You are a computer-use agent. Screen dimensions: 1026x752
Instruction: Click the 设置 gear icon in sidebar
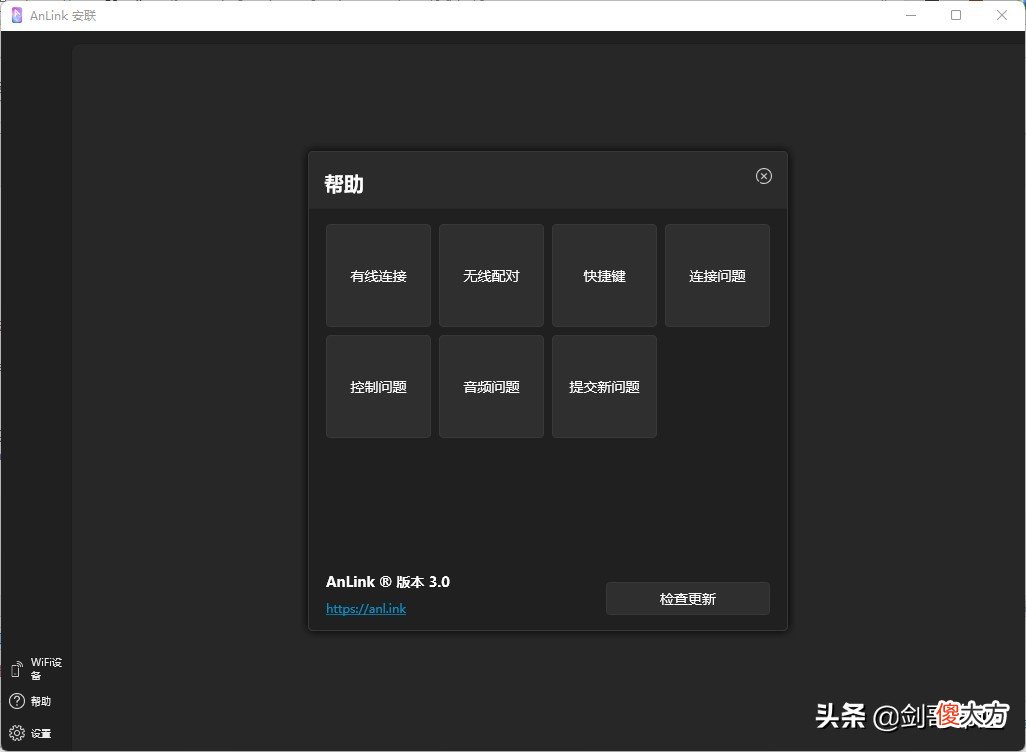click(x=17, y=733)
